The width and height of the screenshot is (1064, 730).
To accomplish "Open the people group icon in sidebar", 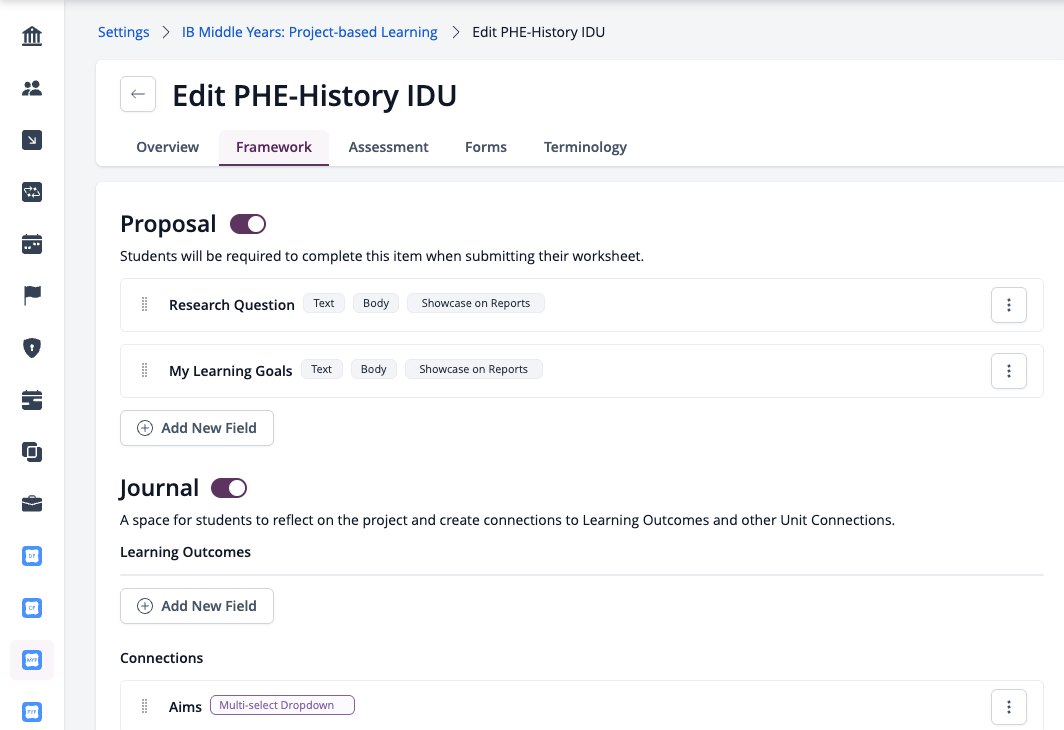I will [x=32, y=88].
